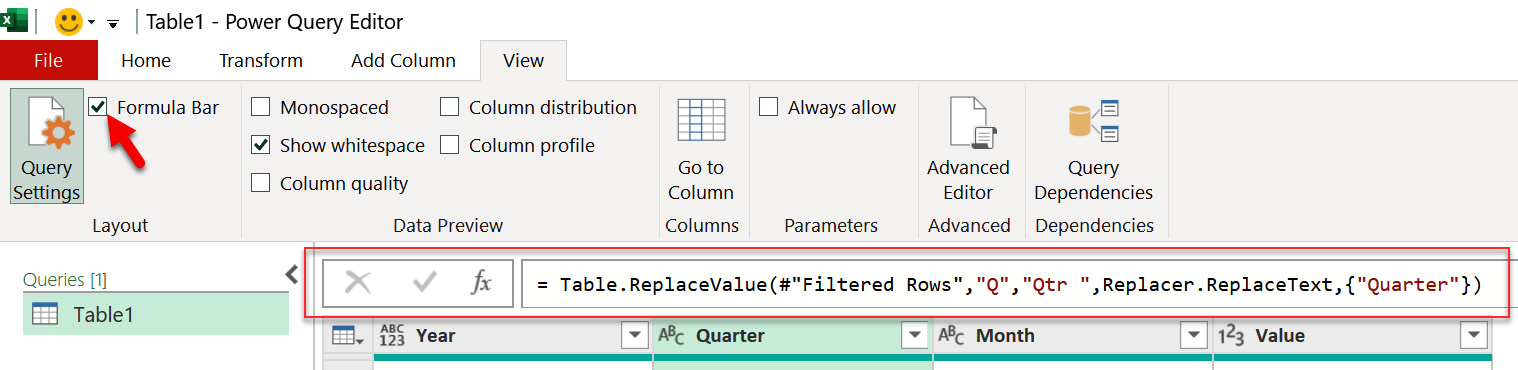This screenshot has width=1518, height=370.
Task: Switch to the Transform tab
Action: [x=261, y=60]
